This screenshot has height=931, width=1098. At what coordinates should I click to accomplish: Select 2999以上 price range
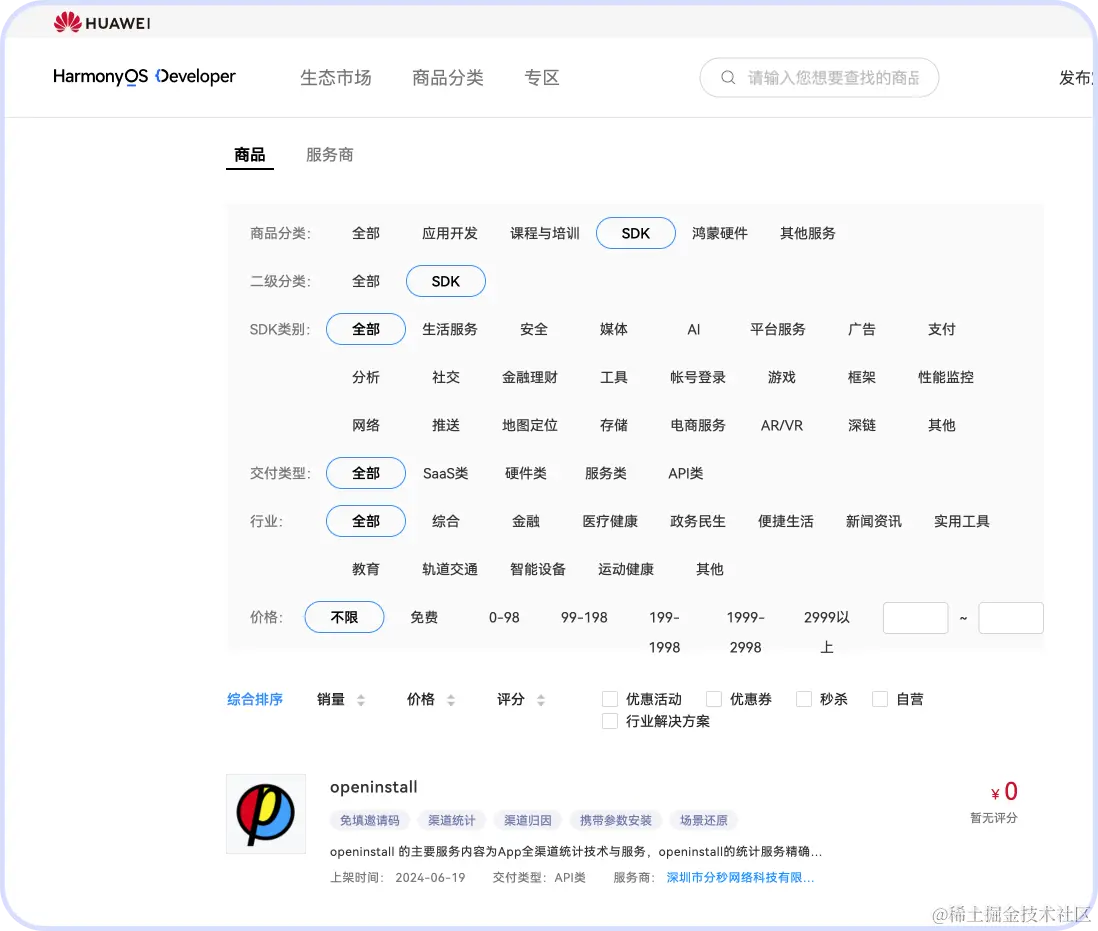pyautogui.click(x=826, y=632)
